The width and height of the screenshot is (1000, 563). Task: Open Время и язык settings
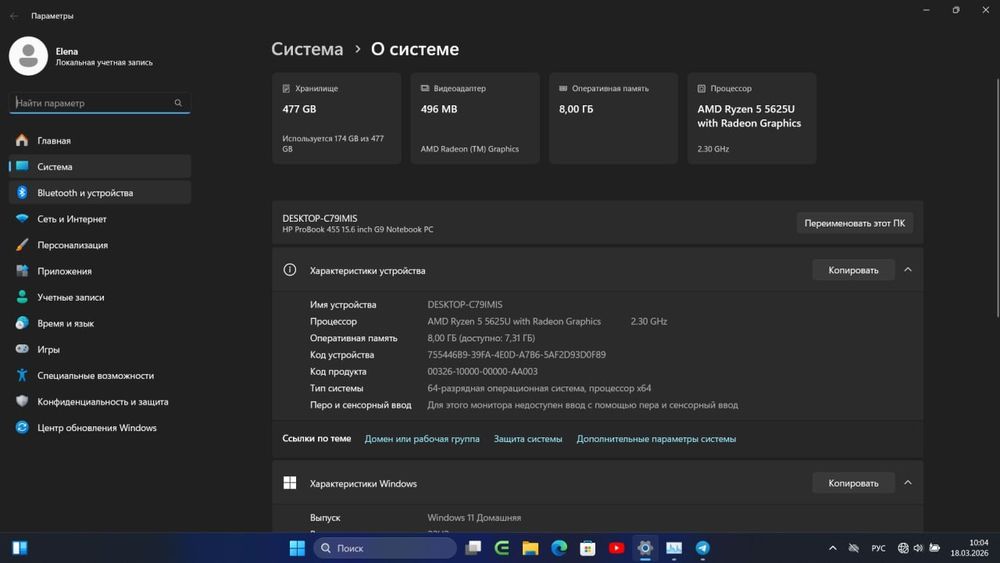pyautogui.click(x=99, y=323)
